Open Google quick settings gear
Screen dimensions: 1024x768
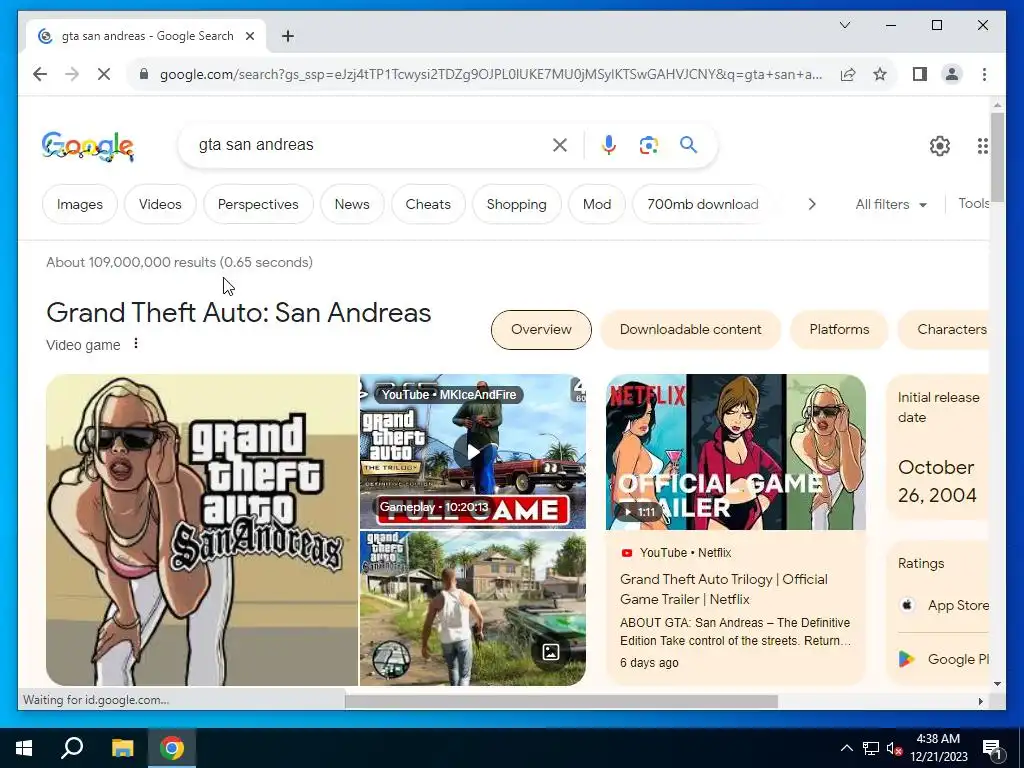(940, 146)
